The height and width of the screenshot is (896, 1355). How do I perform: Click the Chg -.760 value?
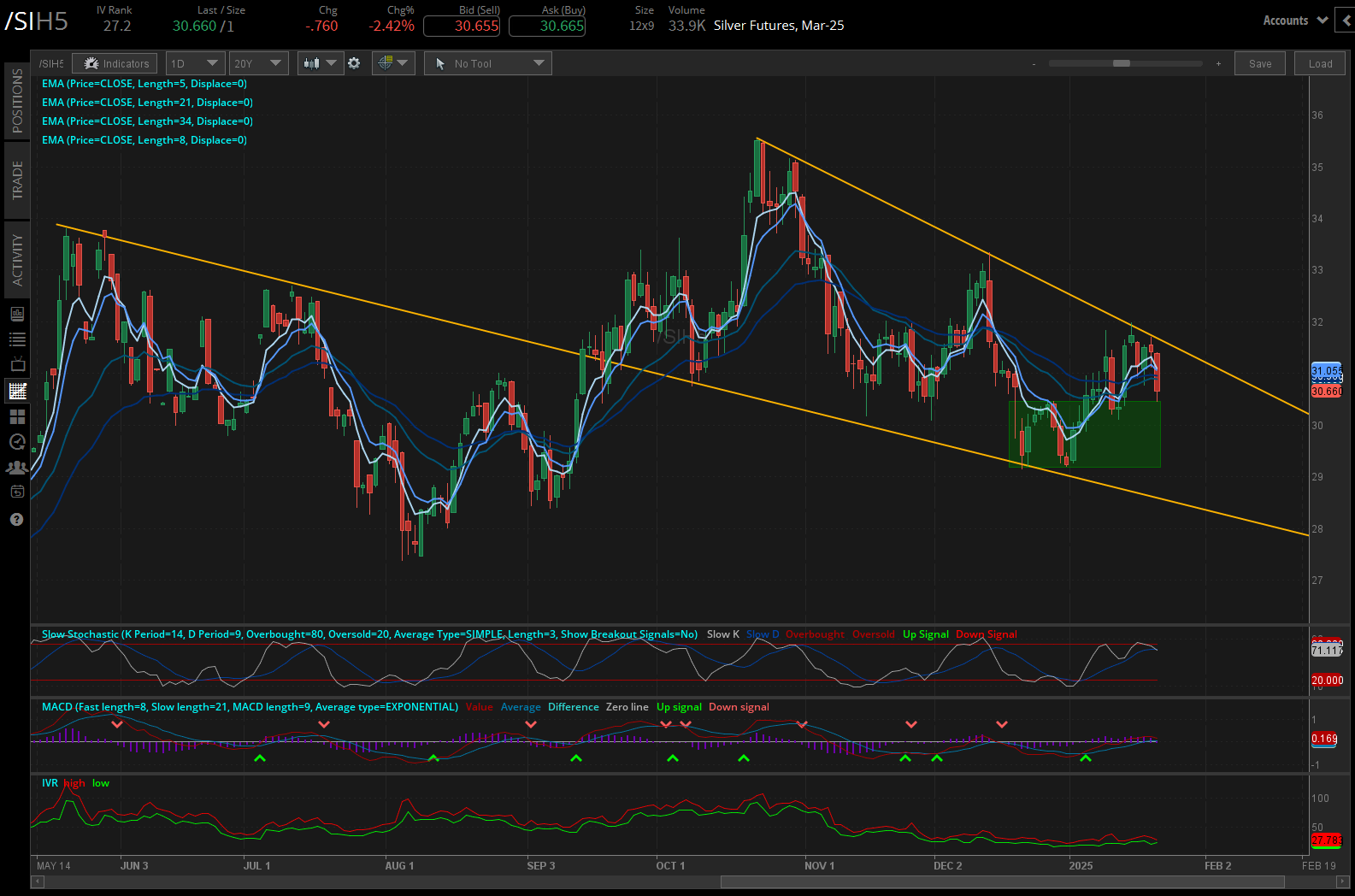321,26
